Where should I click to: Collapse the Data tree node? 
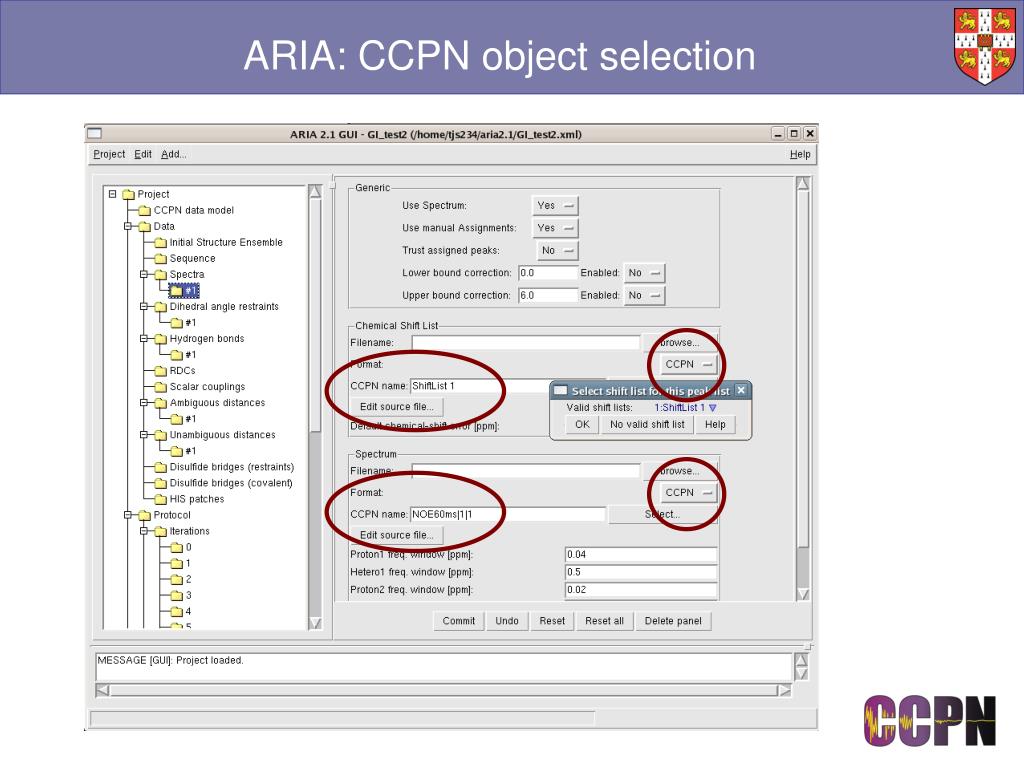[x=129, y=226]
